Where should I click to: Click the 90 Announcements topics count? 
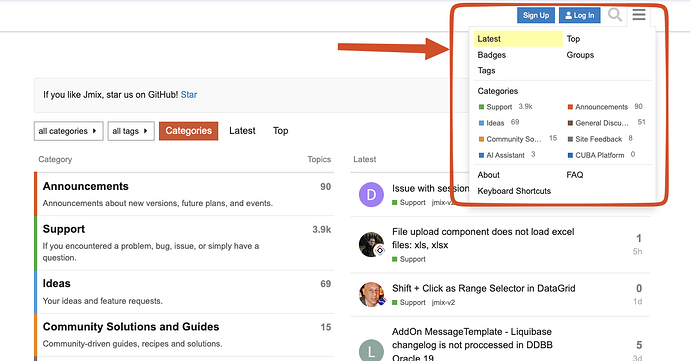325,187
